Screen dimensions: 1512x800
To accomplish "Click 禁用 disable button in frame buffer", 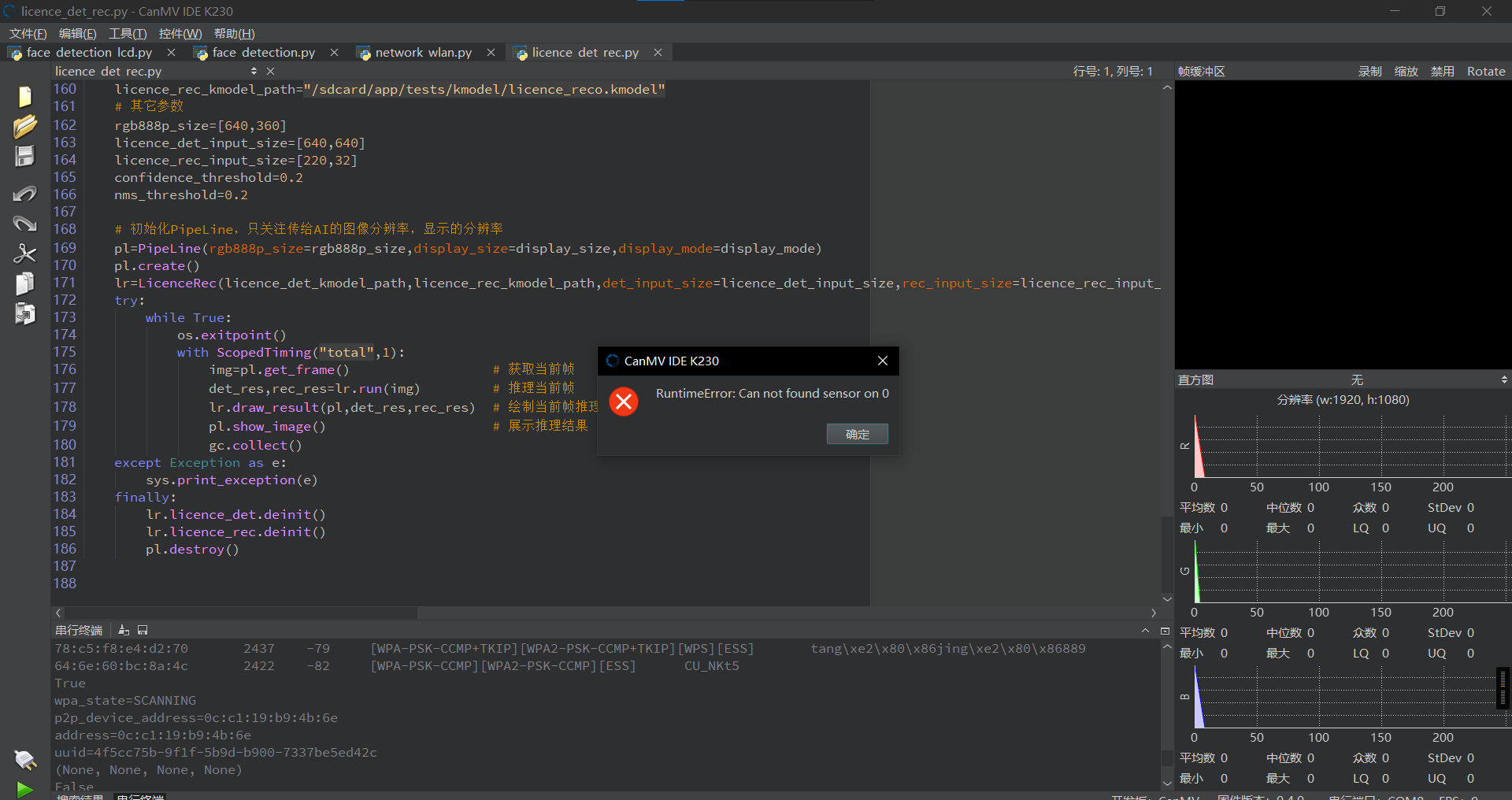I will tap(1443, 71).
